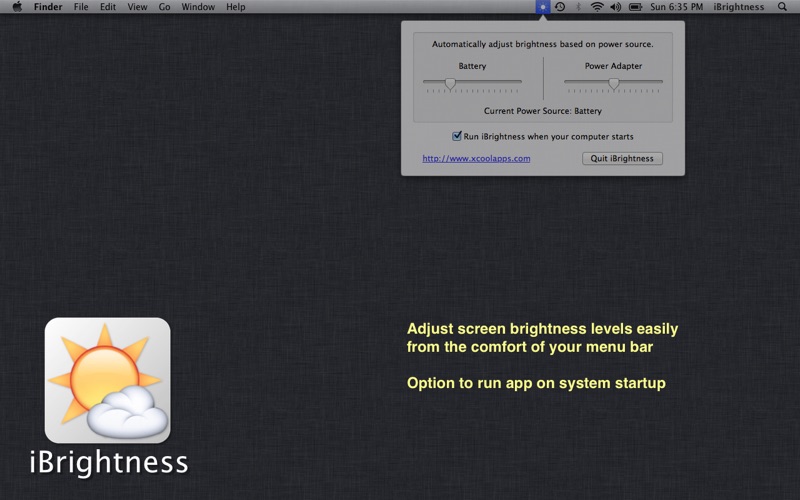Click the Quit iBrightness button
This screenshot has height=500, width=800.
pos(622,159)
